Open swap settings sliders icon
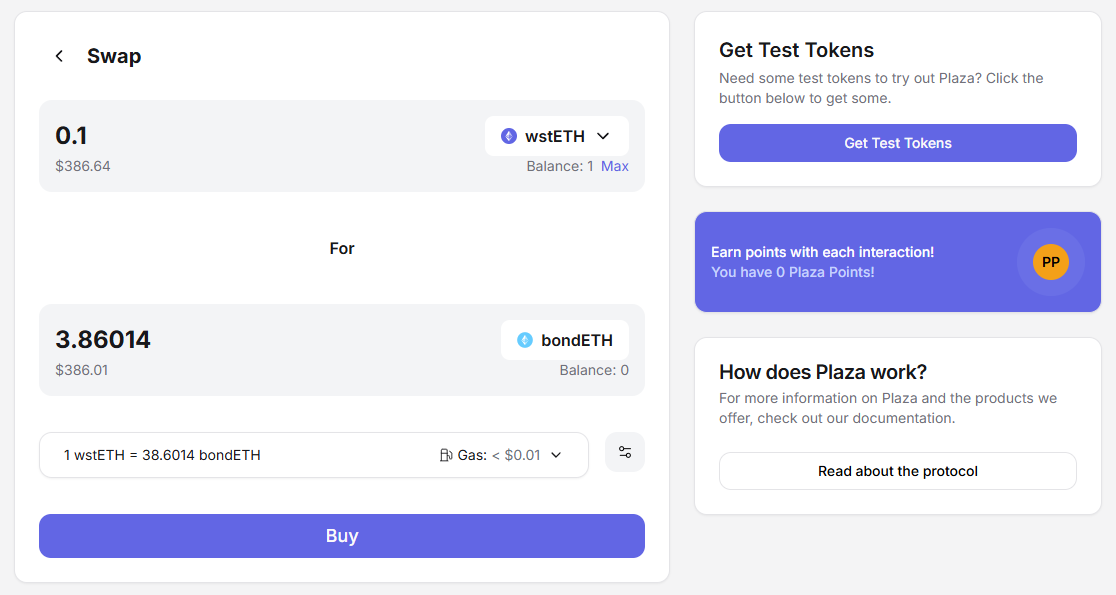The width and height of the screenshot is (1116, 595). 625,452
